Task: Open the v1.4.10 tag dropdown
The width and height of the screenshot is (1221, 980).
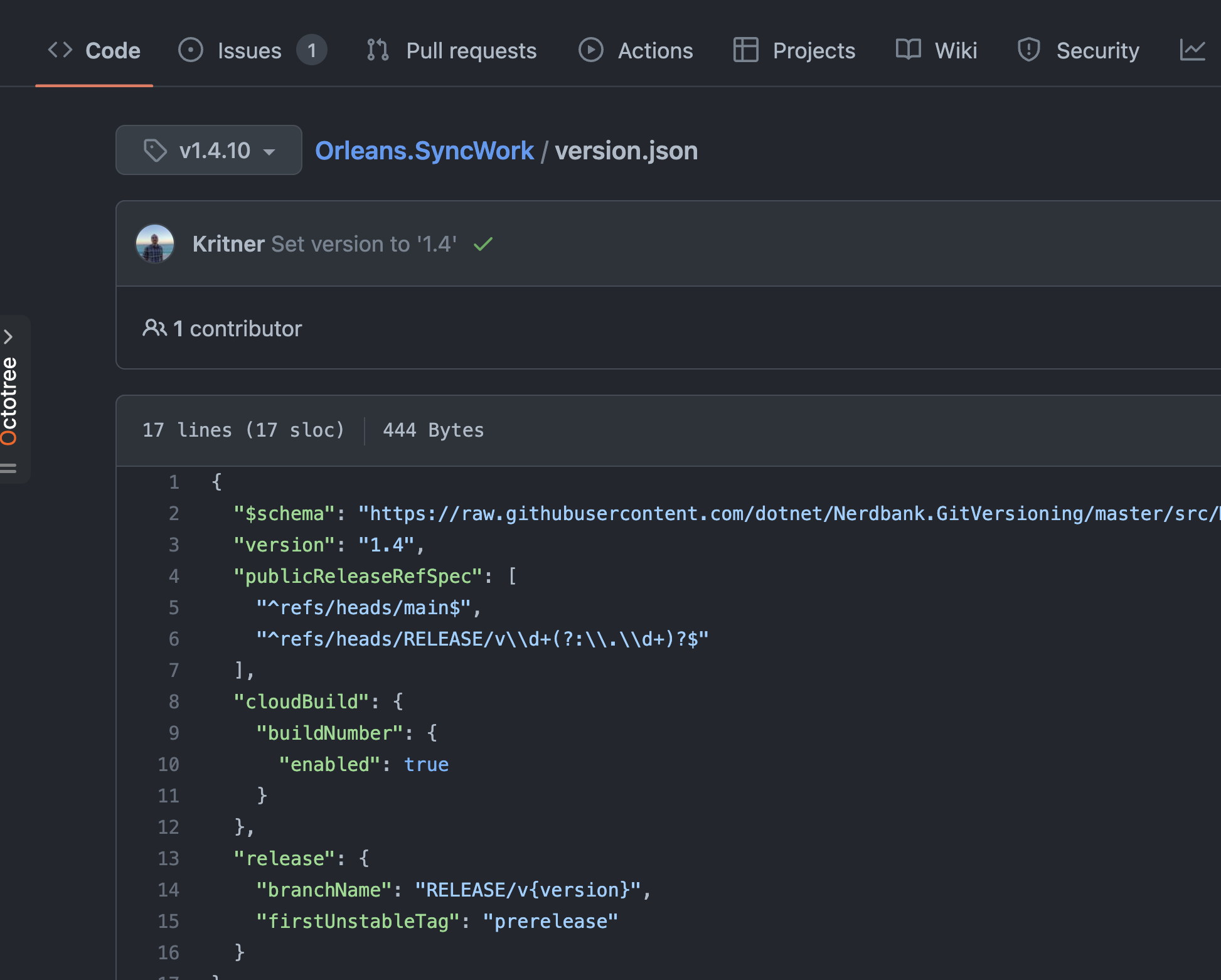Action: (x=209, y=151)
